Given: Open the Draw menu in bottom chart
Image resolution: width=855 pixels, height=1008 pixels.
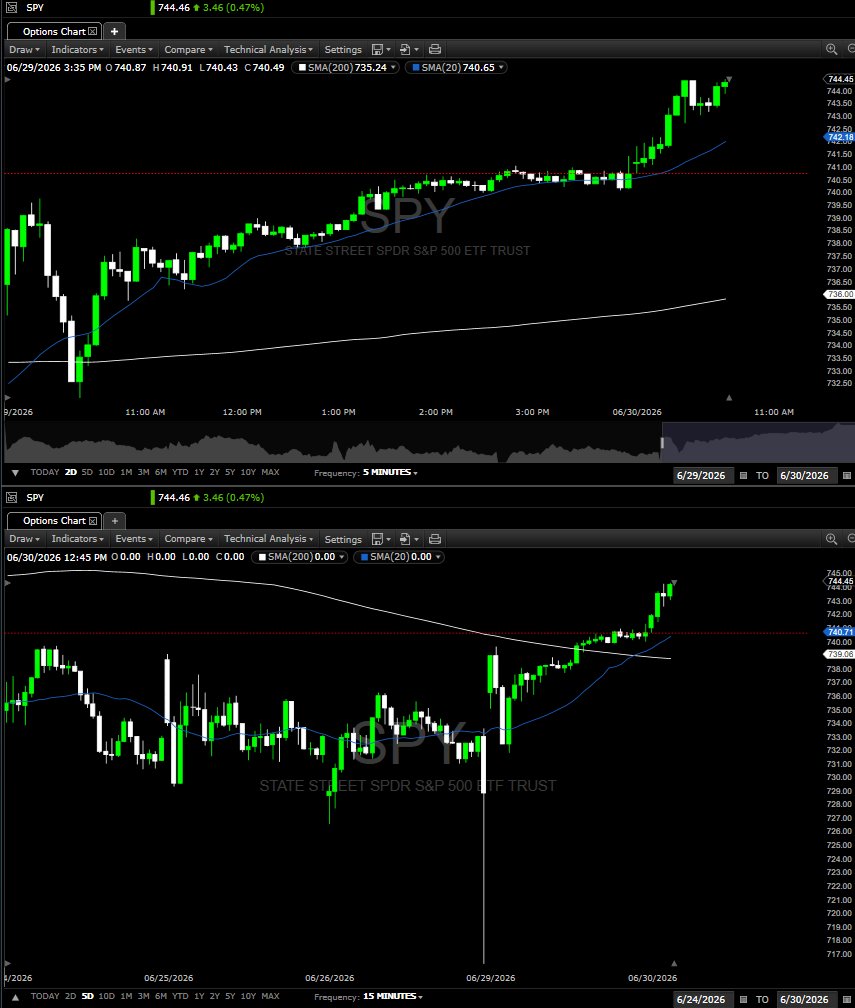Looking at the screenshot, I should click(24, 539).
